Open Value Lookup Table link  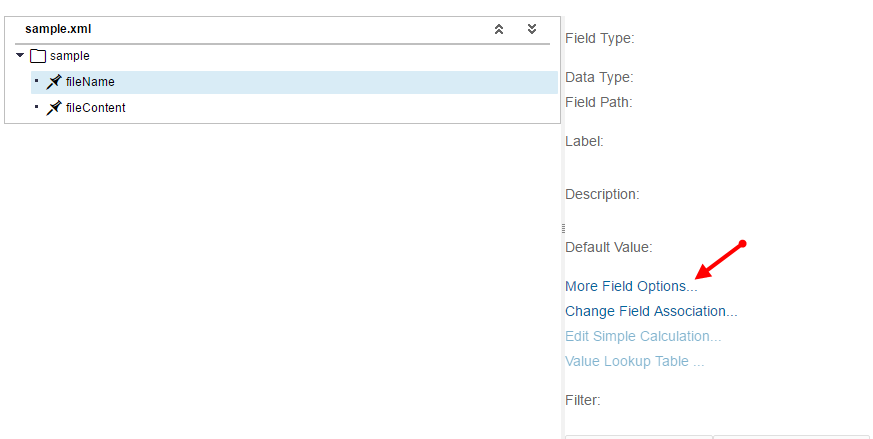tap(635, 362)
